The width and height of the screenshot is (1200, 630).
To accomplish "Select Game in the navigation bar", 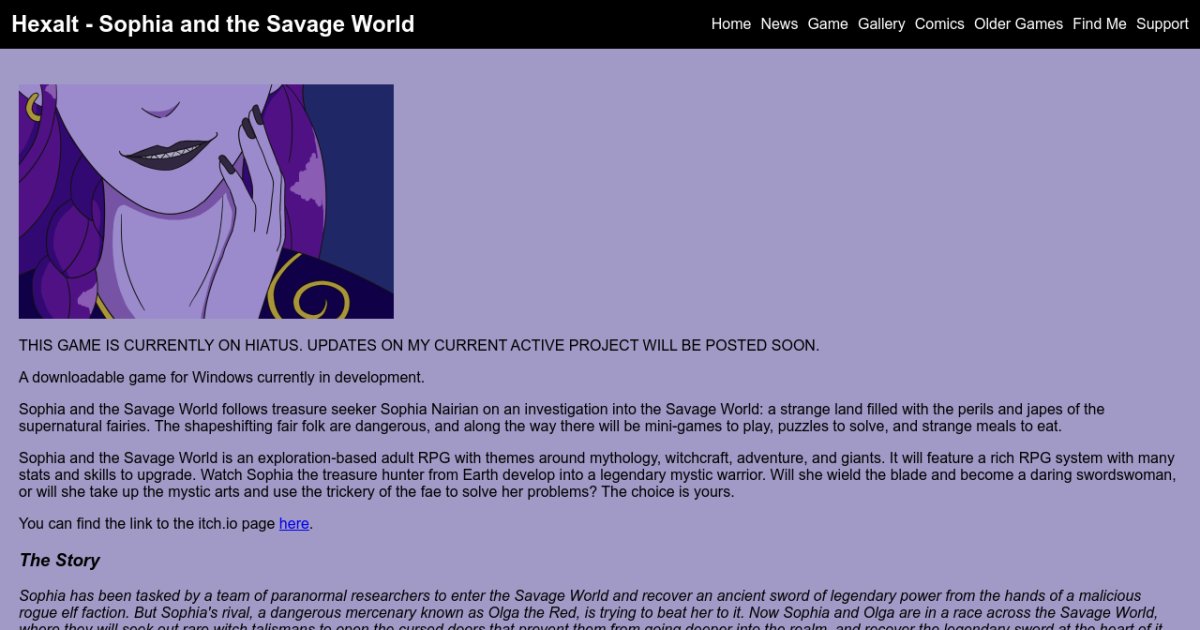I will coord(827,24).
